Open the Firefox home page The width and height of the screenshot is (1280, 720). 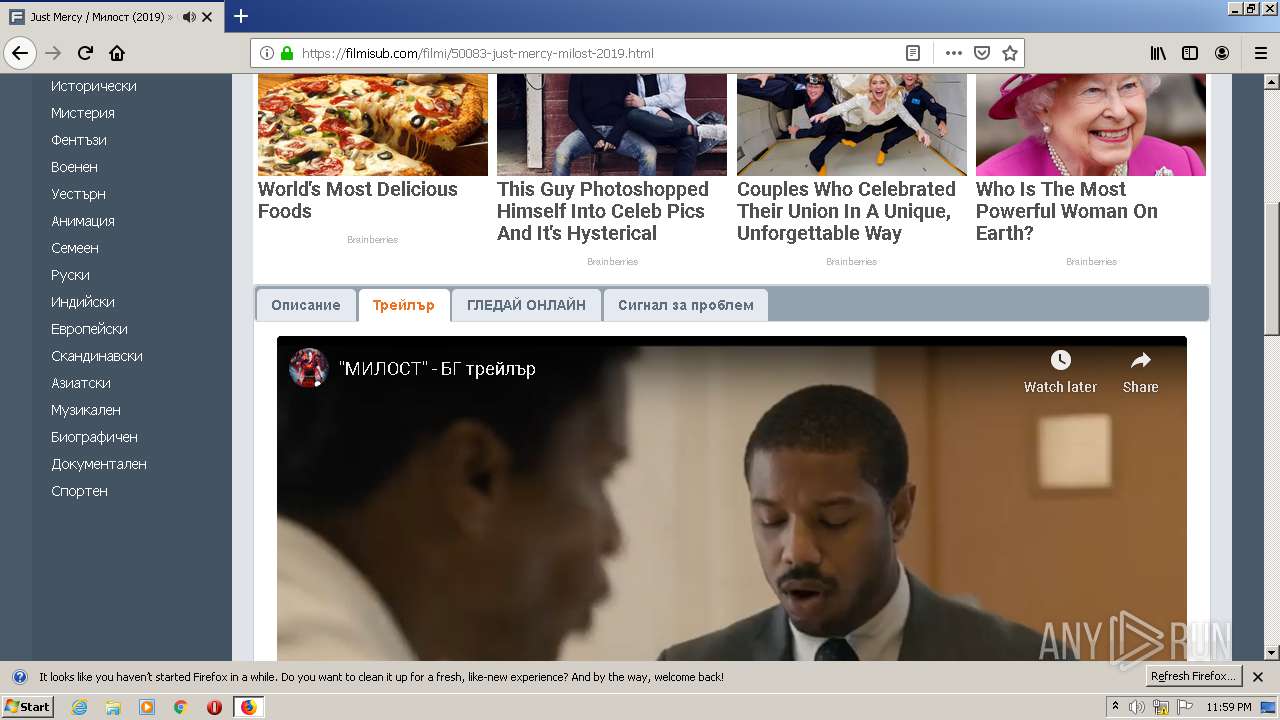pos(117,53)
